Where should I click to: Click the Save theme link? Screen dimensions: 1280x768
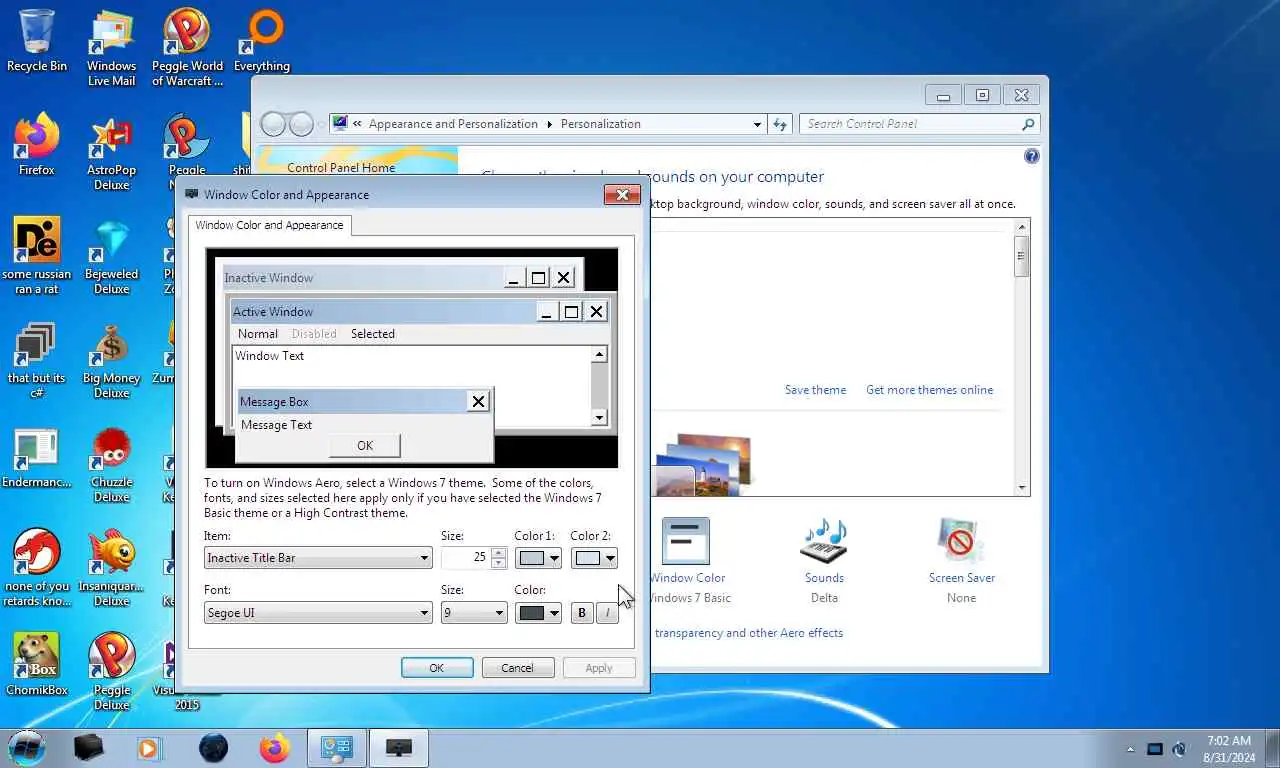pos(815,390)
